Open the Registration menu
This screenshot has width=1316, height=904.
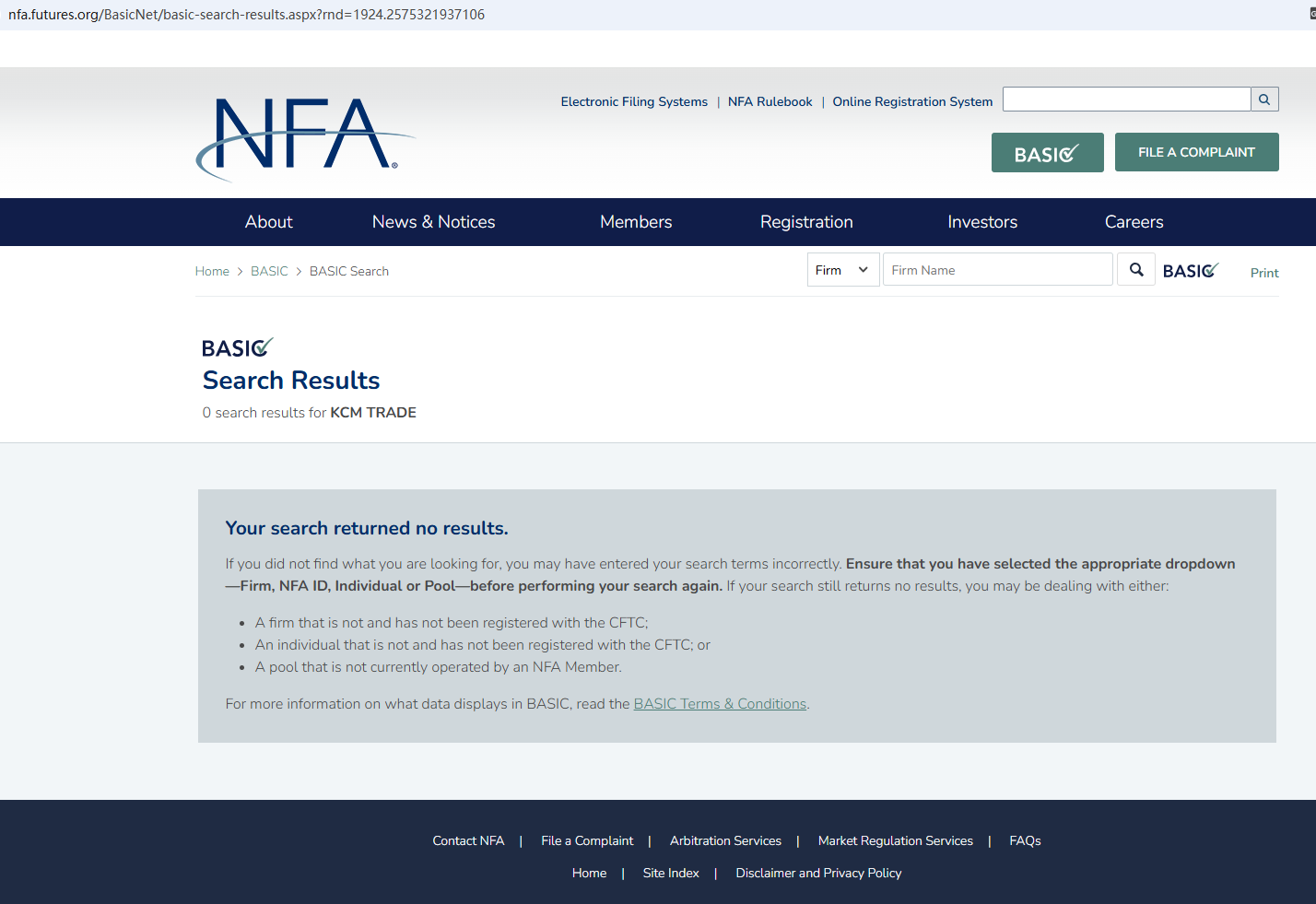click(806, 222)
